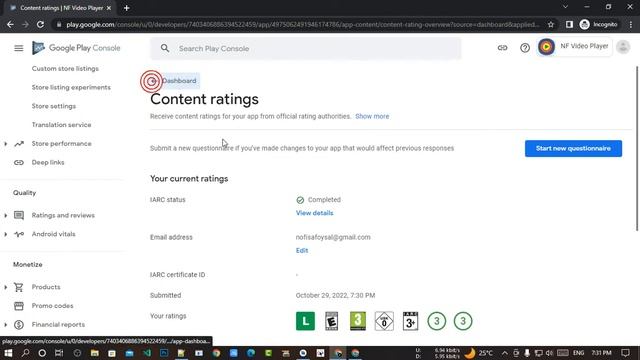Viewport: 640px width, 360px height.
Task: Expand the Financial reports section
Action: (5, 325)
